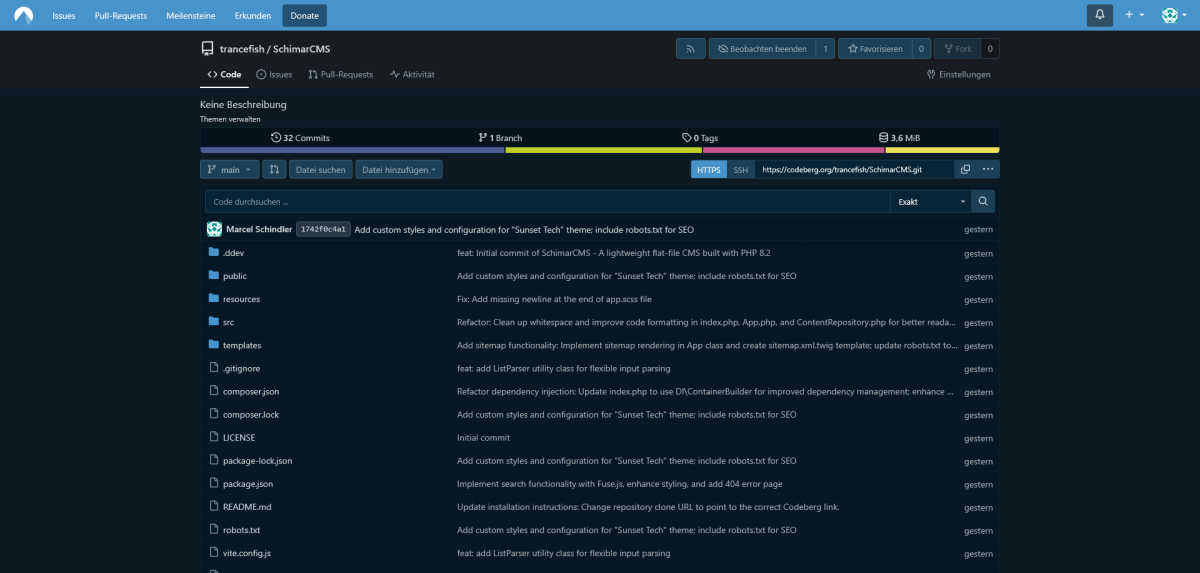The image size is (1200, 573).
Task: Click the compare branches icon
Action: click(x=274, y=170)
